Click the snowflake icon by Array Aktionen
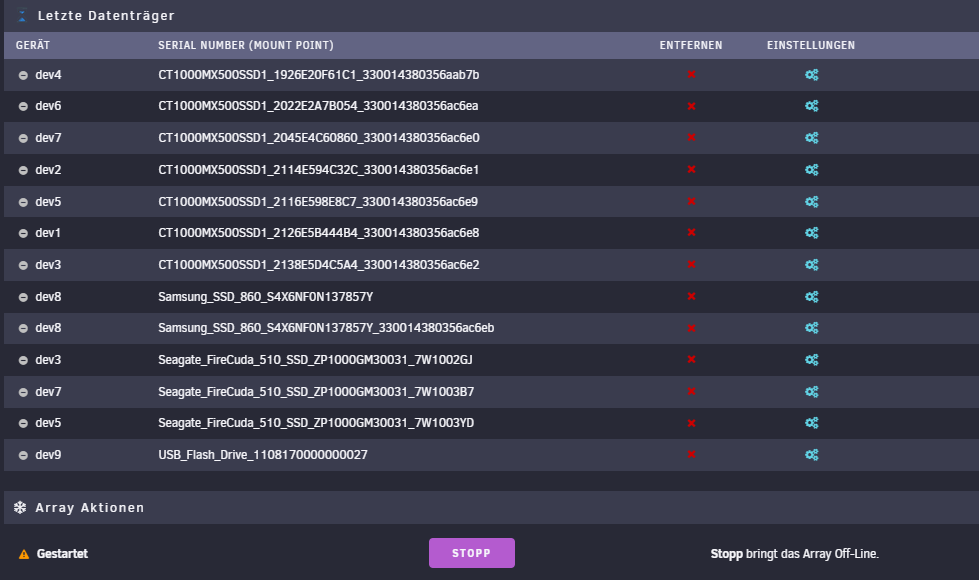Image resolution: width=979 pixels, height=580 pixels. point(20,508)
